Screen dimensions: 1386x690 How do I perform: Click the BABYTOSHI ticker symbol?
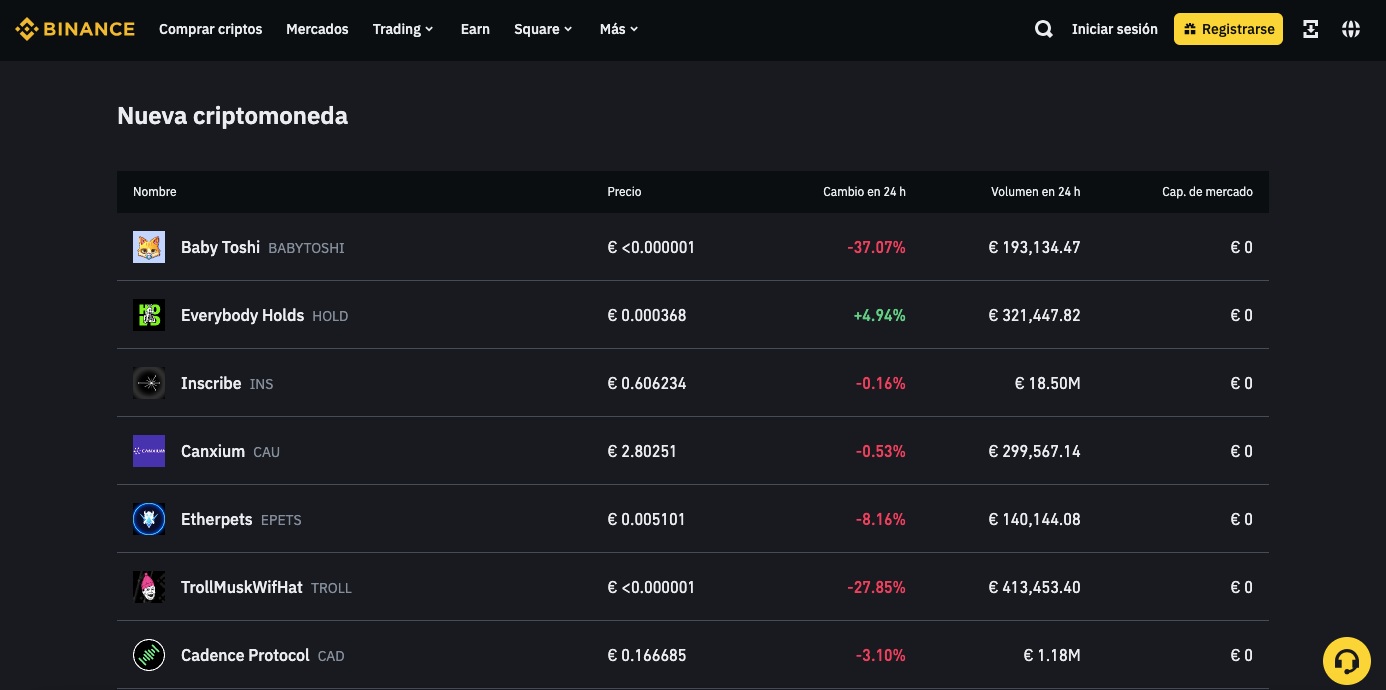[306, 248]
